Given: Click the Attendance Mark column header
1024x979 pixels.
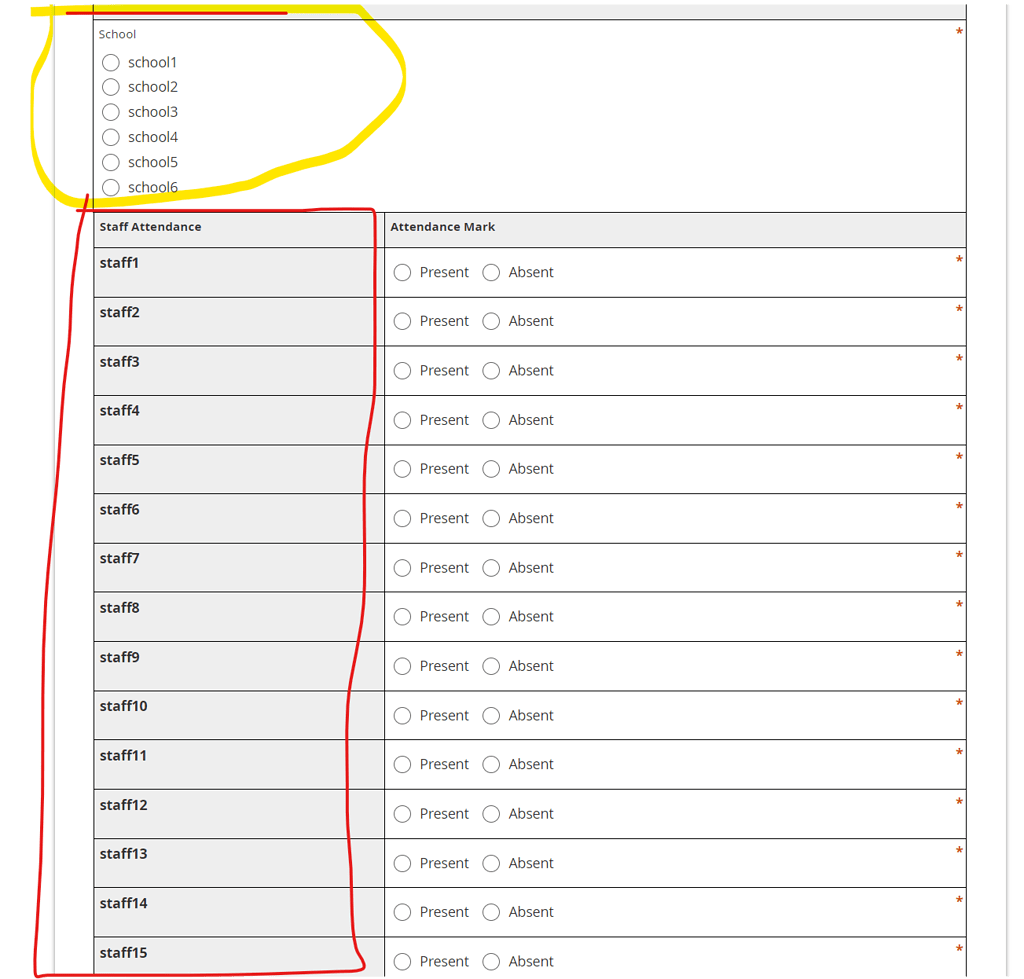Looking at the screenshot, I should pos(443,227).
